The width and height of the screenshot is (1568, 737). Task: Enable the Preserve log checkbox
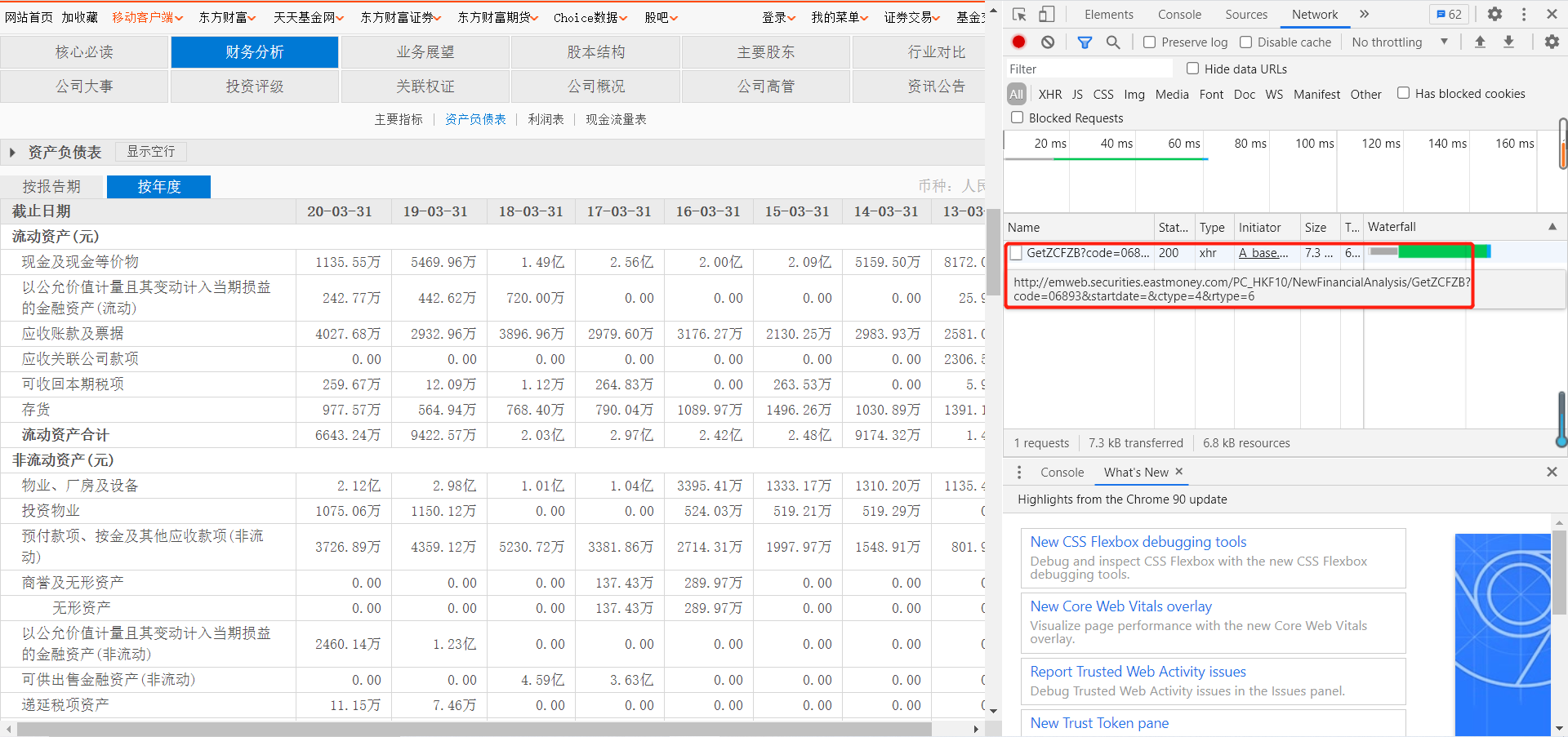pyautogui.click(x=1150, y=42)
